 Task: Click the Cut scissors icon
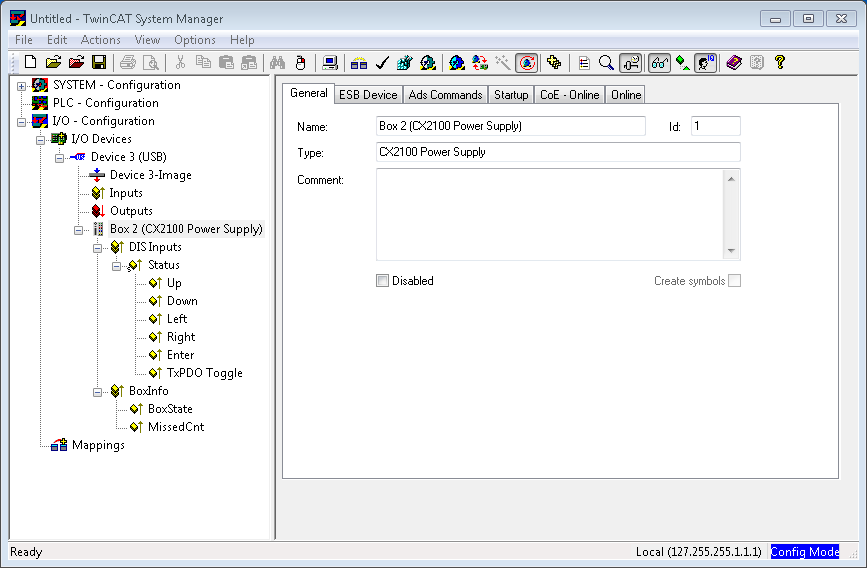coord(180,62)
